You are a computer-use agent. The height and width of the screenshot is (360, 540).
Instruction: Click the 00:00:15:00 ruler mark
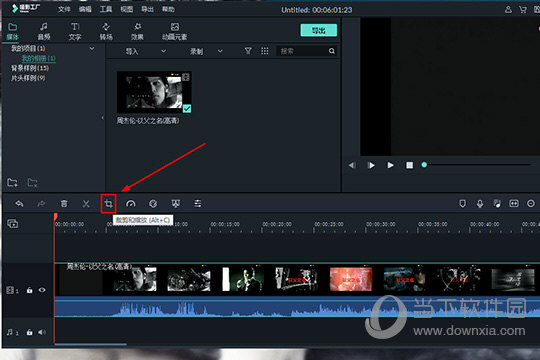tap(225, 224)
